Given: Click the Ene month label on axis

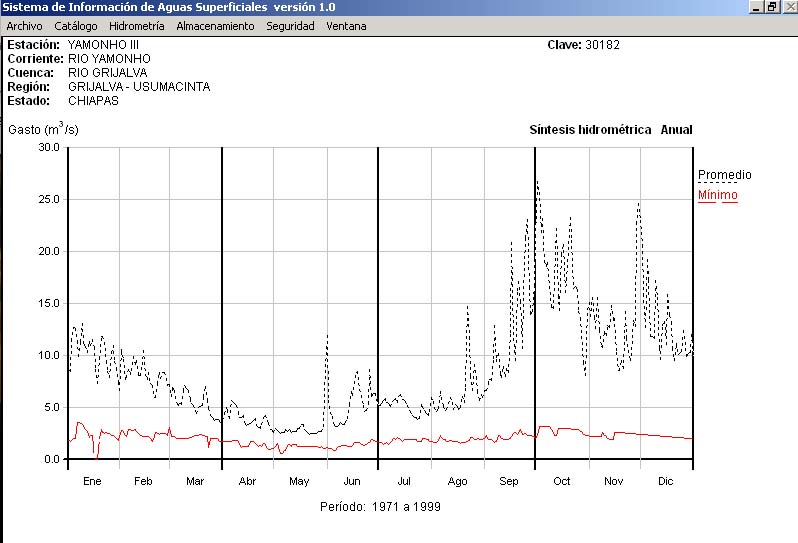Looking at the screenshot, I should [x=93, y=482].
